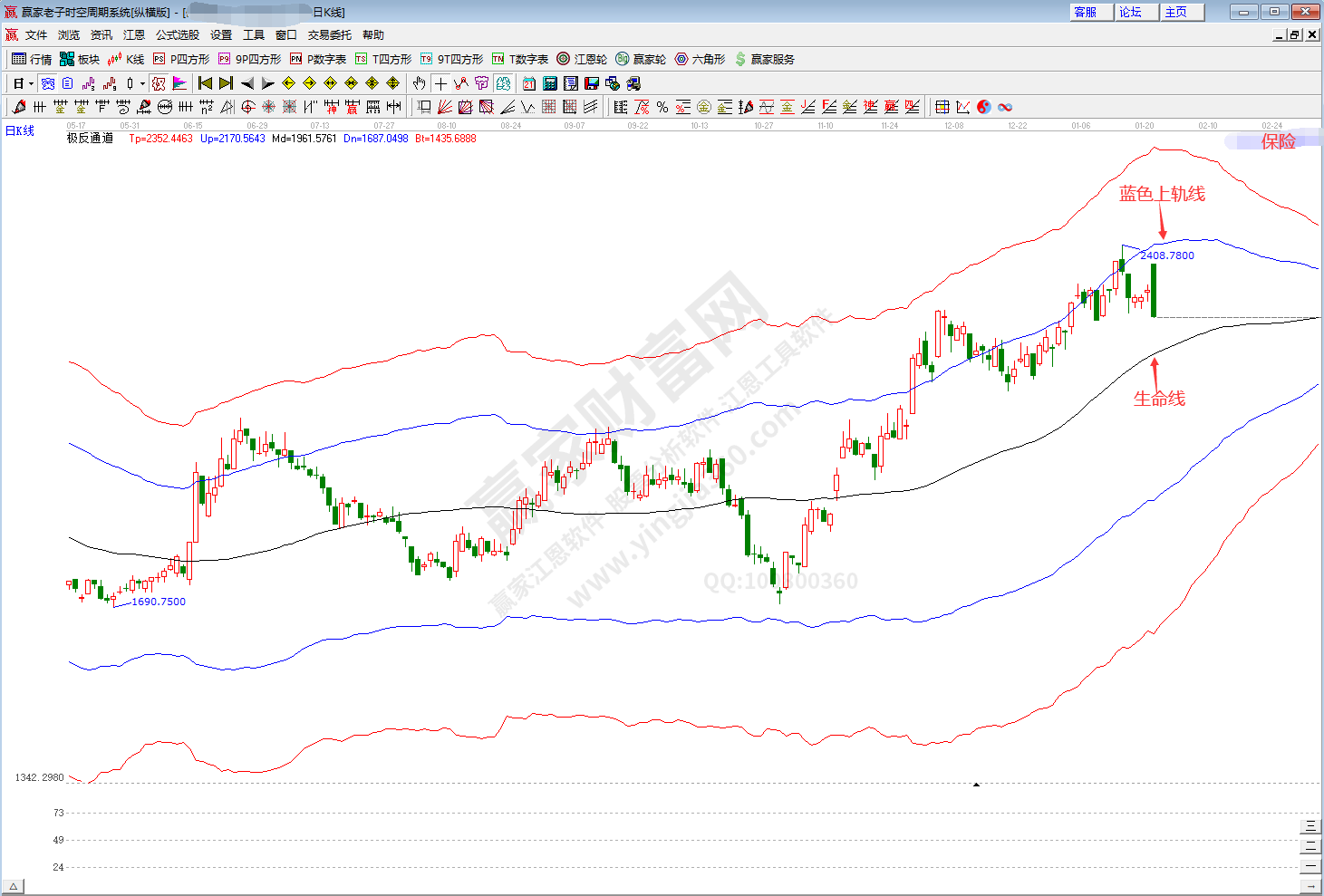Toggle the red boxed indicator button

coord(159,83)
